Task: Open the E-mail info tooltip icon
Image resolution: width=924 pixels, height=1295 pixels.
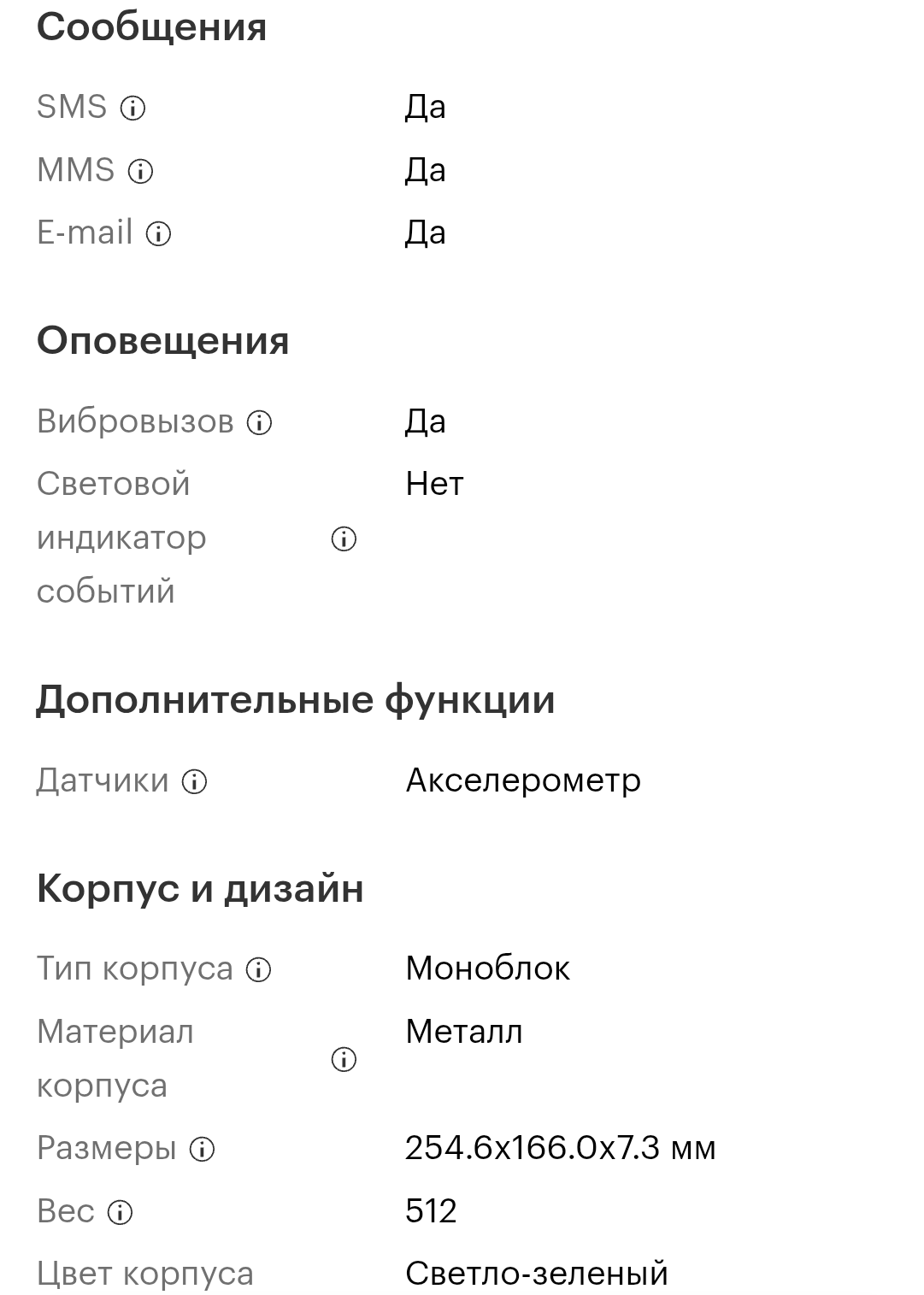Action: 158,234
